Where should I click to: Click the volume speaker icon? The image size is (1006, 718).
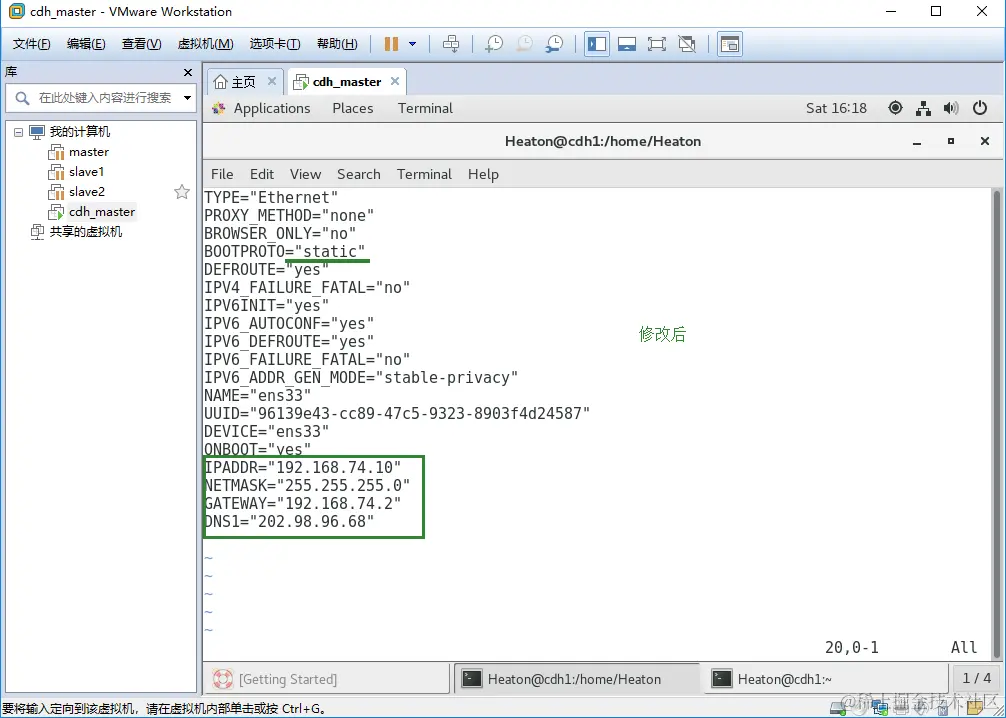tap(951, 108)
